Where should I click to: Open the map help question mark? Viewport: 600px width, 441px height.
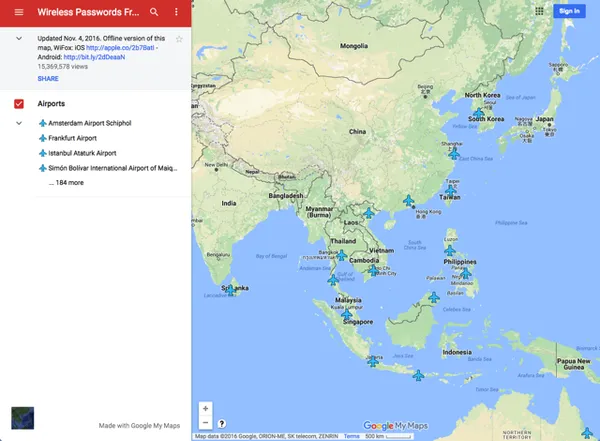(x=222, y=424)
